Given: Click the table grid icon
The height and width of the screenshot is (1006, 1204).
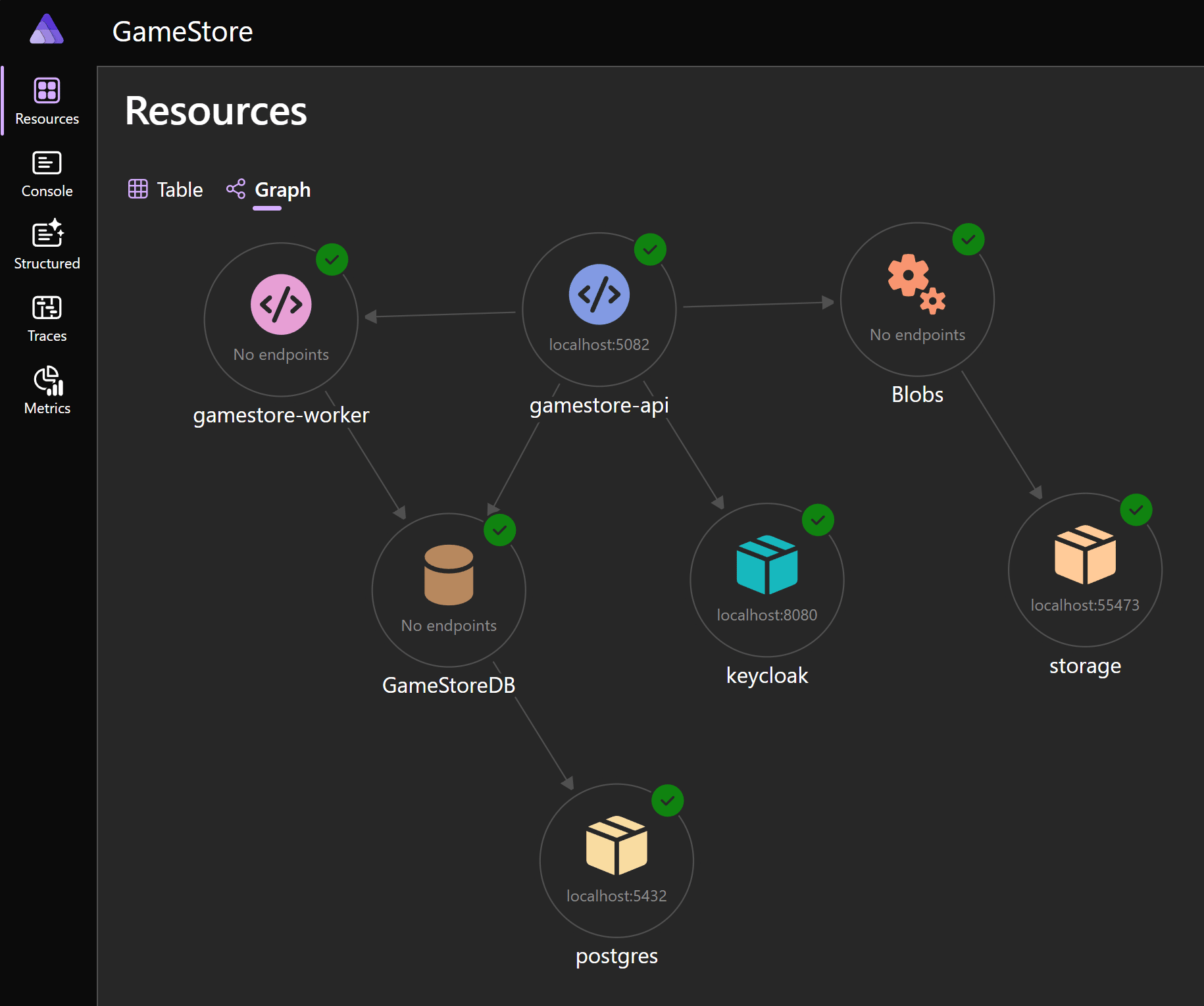Looking at the screenshot, I should tap(138, 189).
